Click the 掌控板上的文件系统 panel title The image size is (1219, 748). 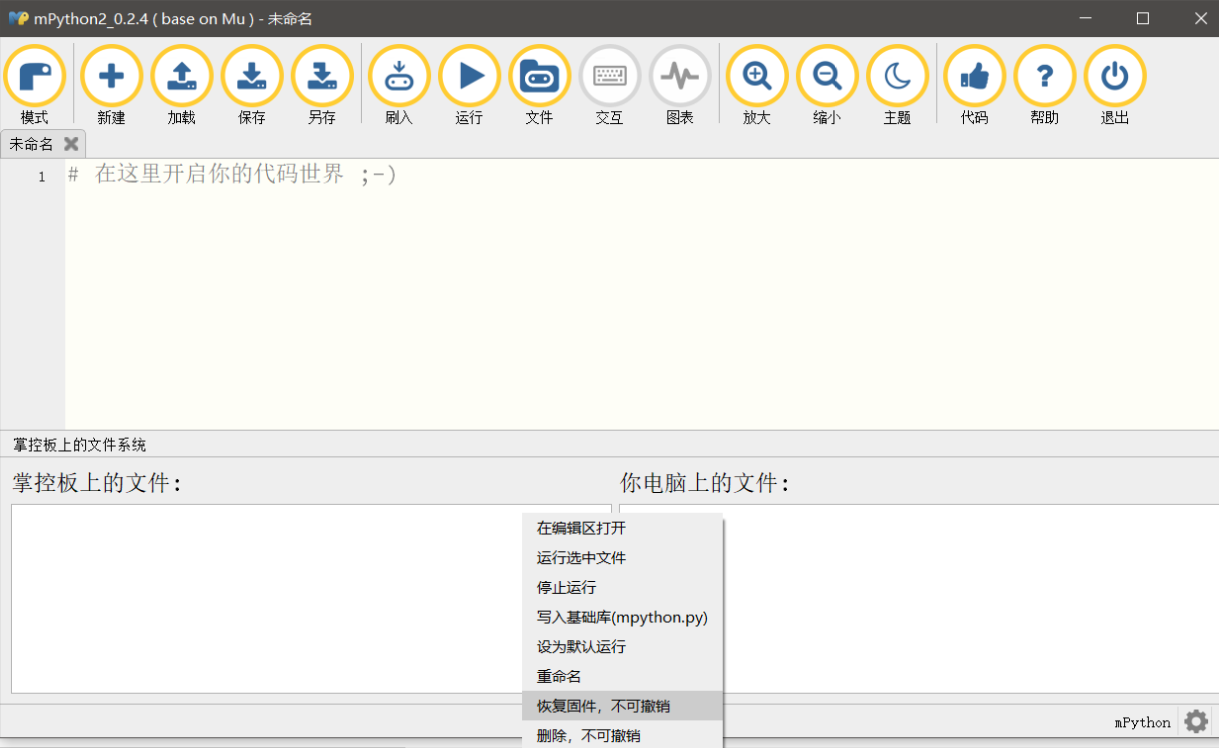click(79, 445)
